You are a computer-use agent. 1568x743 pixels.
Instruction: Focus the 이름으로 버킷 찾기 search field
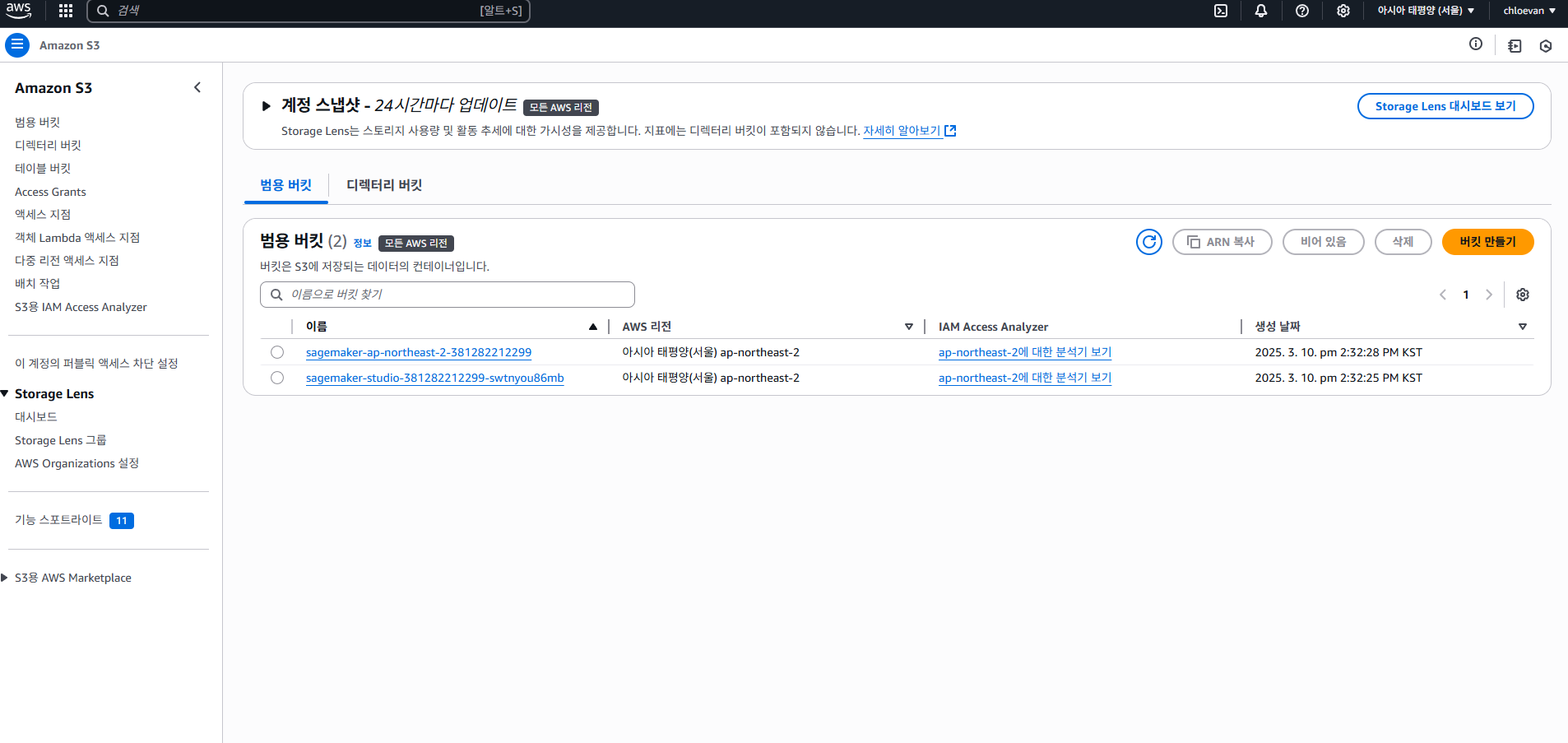(448, 295)
